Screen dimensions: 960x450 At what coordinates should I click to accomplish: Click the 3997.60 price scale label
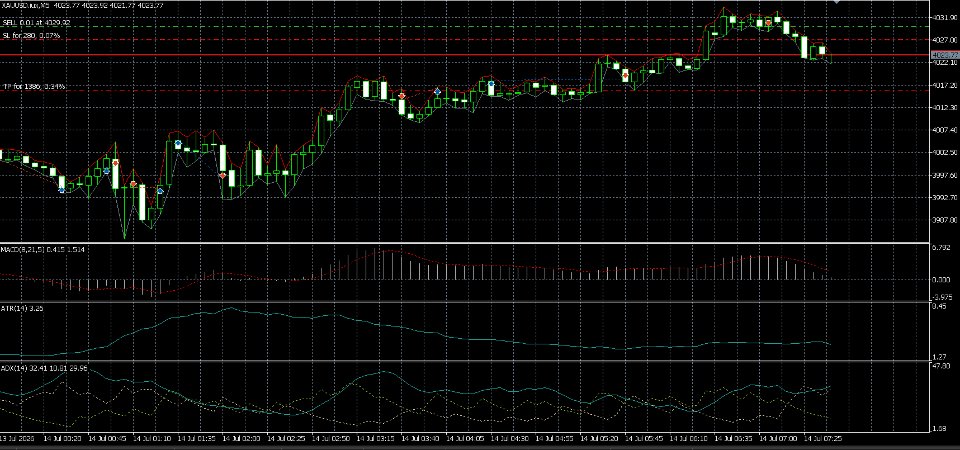pos(945,176)
